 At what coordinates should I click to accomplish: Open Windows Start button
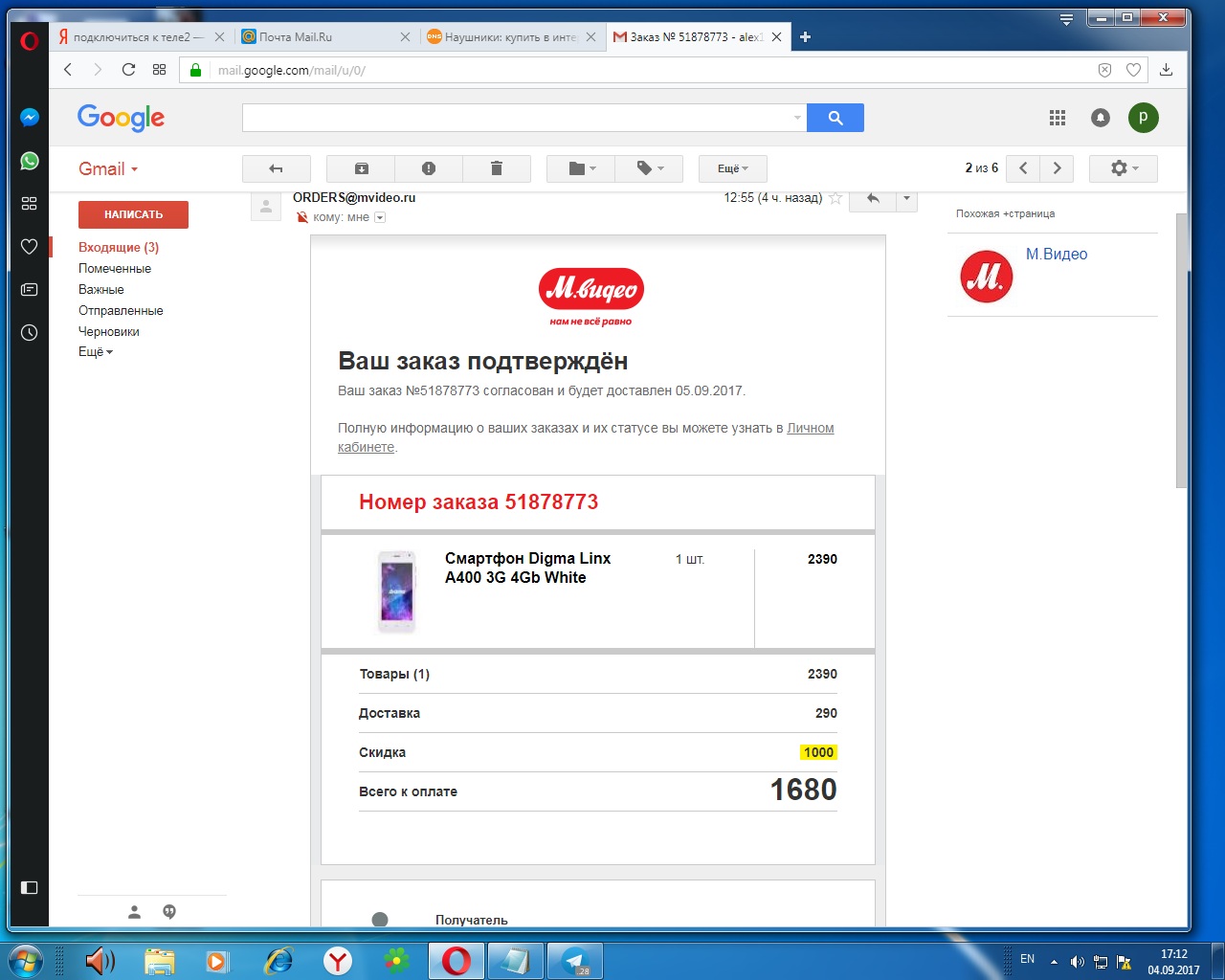[24, 960]
